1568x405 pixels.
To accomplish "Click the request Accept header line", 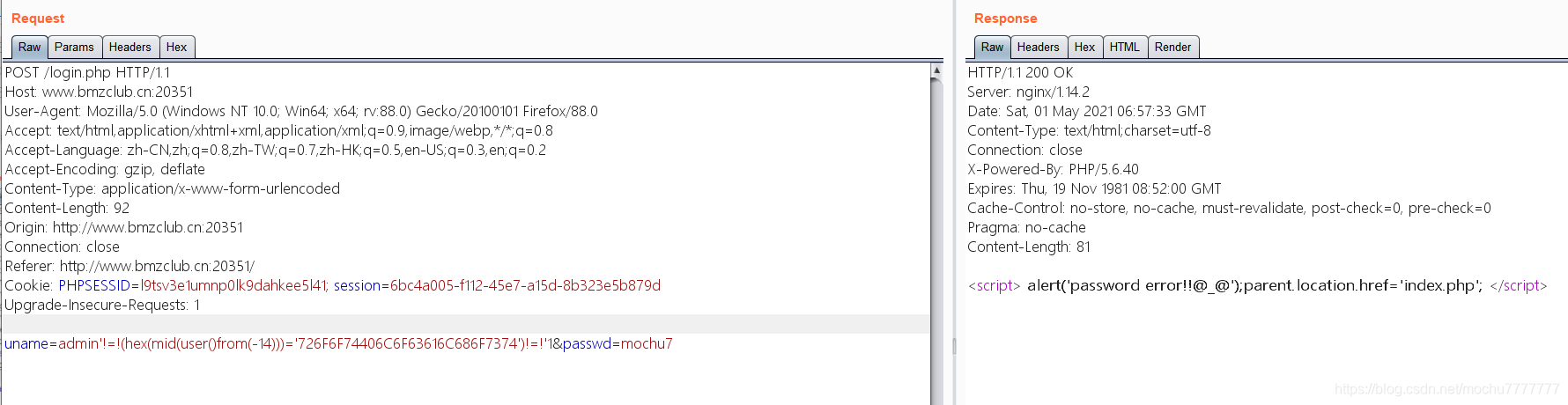I will tap(278, 130).
